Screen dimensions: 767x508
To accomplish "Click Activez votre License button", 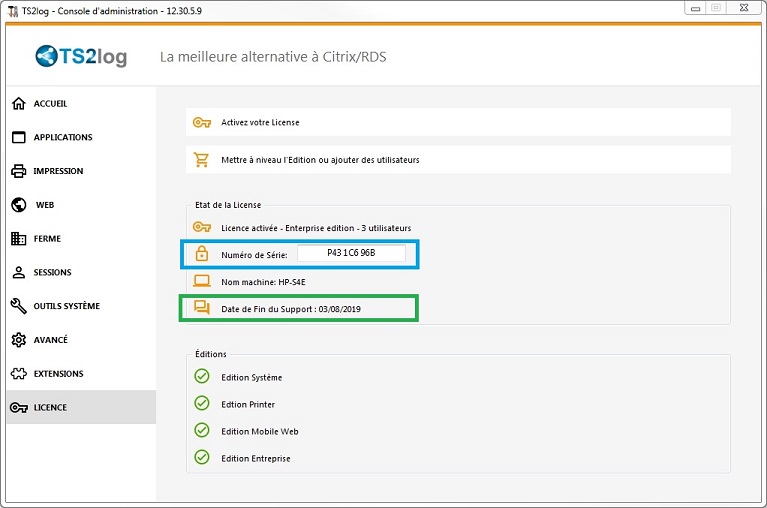I will (x=458, y=122).
